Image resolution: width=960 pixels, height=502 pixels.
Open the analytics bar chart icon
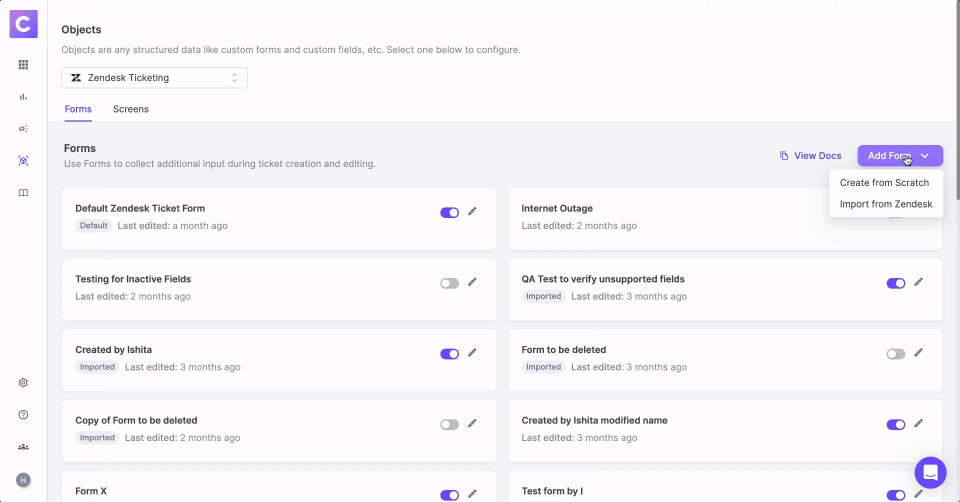[23, 97]
